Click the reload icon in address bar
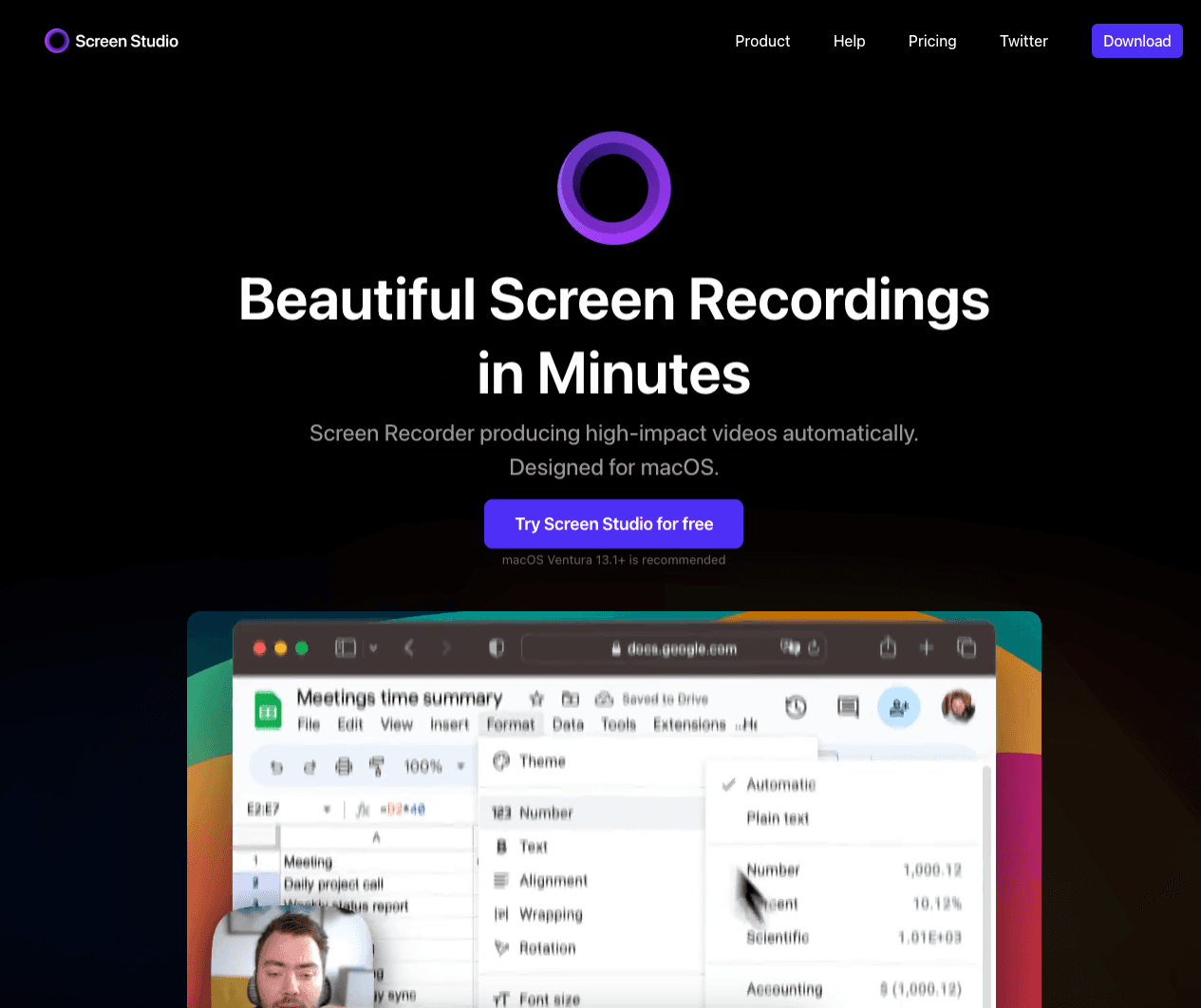The width and height of the screenshot is (1201, 1008). (x=814, y=647)
